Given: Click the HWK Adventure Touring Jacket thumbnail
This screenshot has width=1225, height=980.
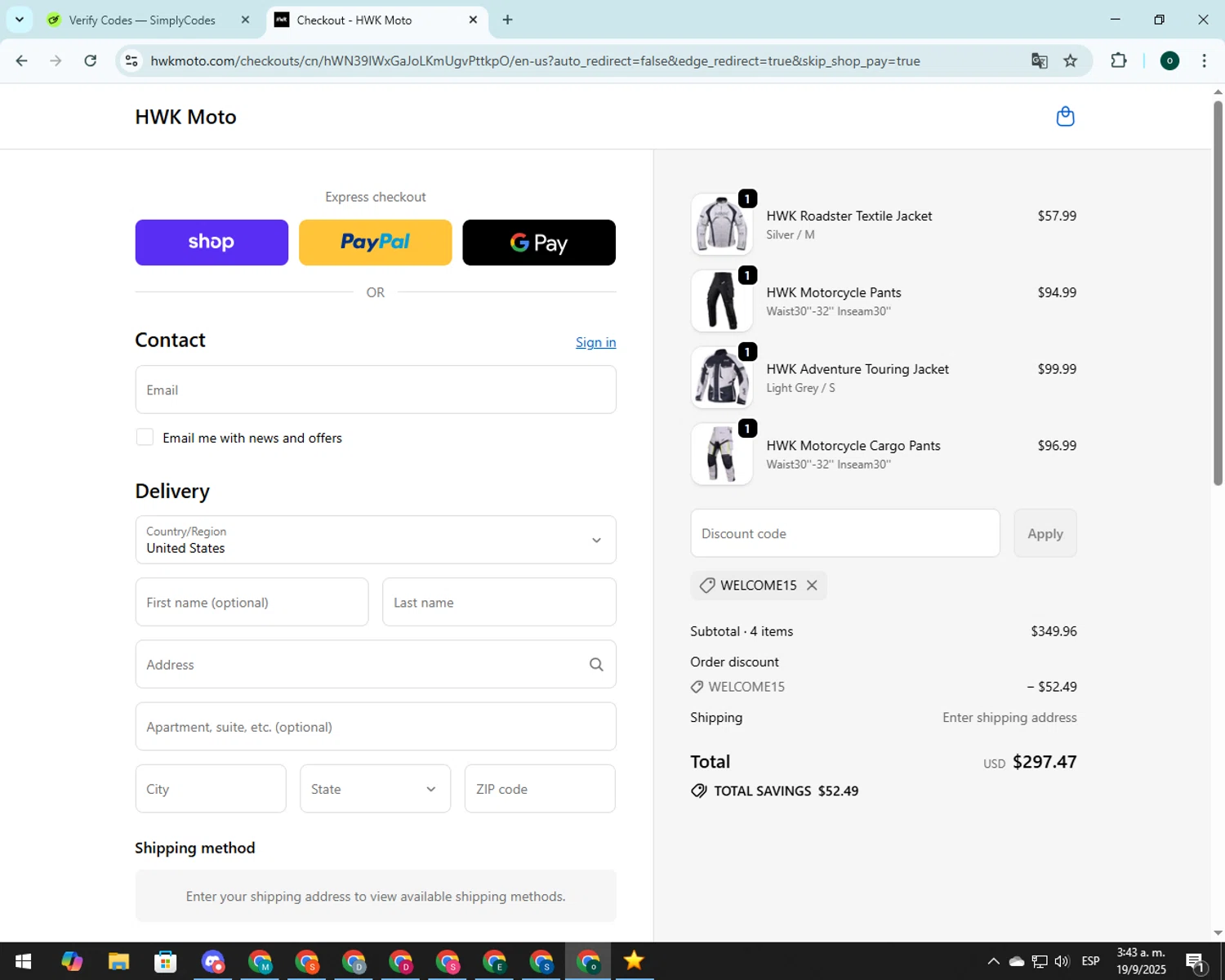Looking at the screenshot, I should coord(722,377).
